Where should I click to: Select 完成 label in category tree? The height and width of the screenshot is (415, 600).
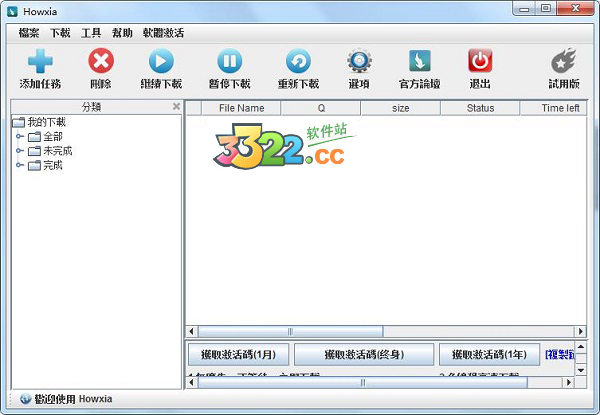[53, 165]
